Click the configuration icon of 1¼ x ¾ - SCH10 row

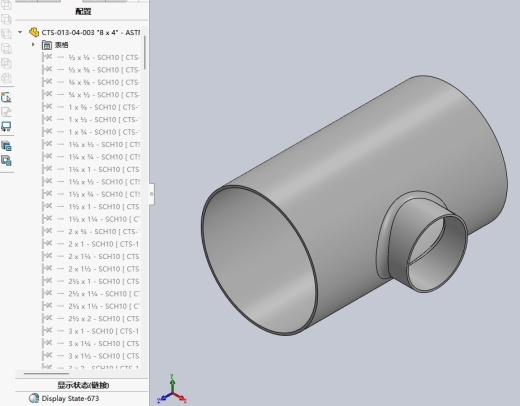[47, 157]
